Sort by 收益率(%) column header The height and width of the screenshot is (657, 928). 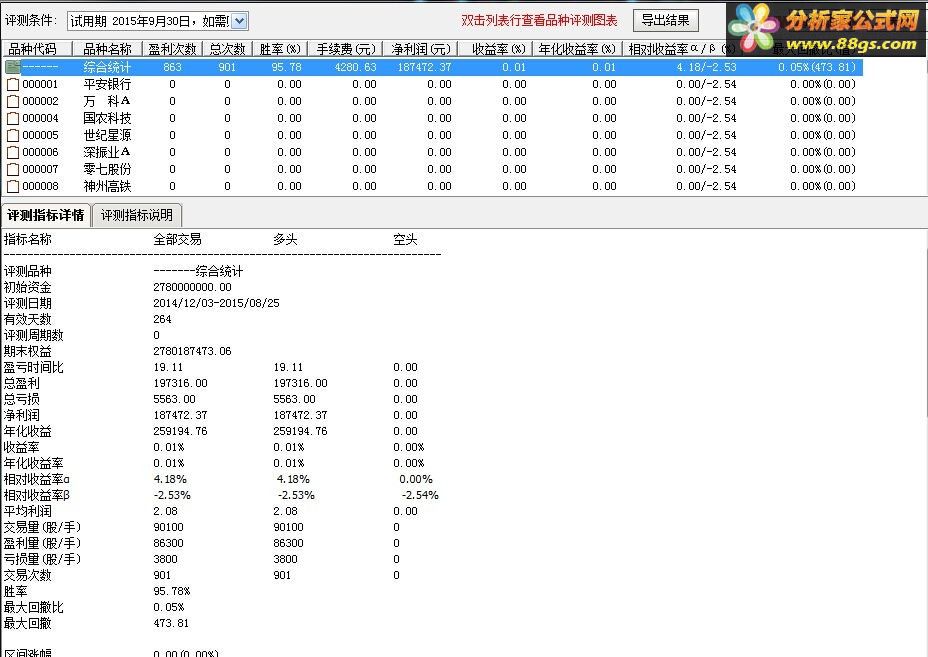(x=496, y=49)
